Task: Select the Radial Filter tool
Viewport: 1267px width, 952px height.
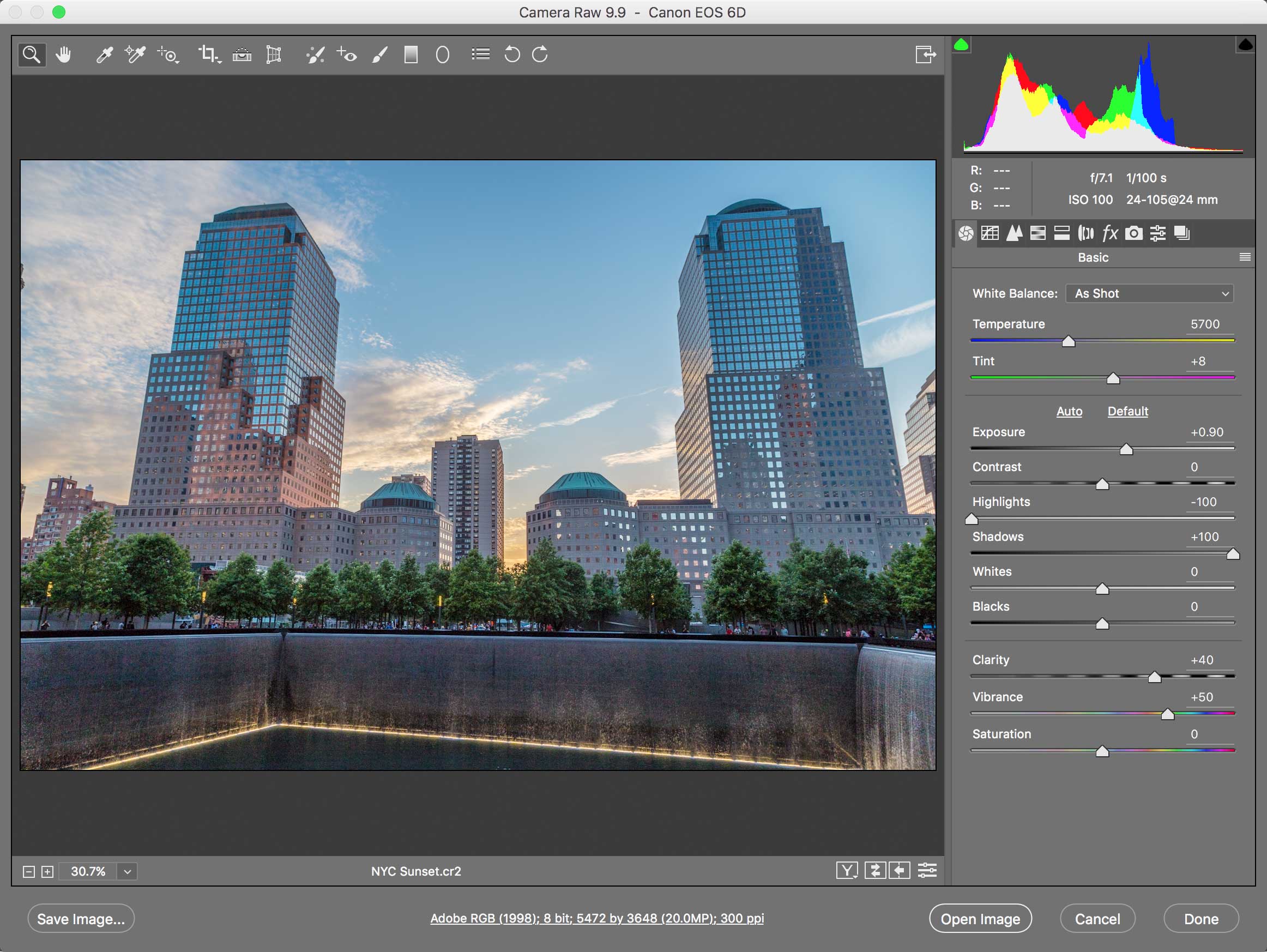Action: coord(442,55)
